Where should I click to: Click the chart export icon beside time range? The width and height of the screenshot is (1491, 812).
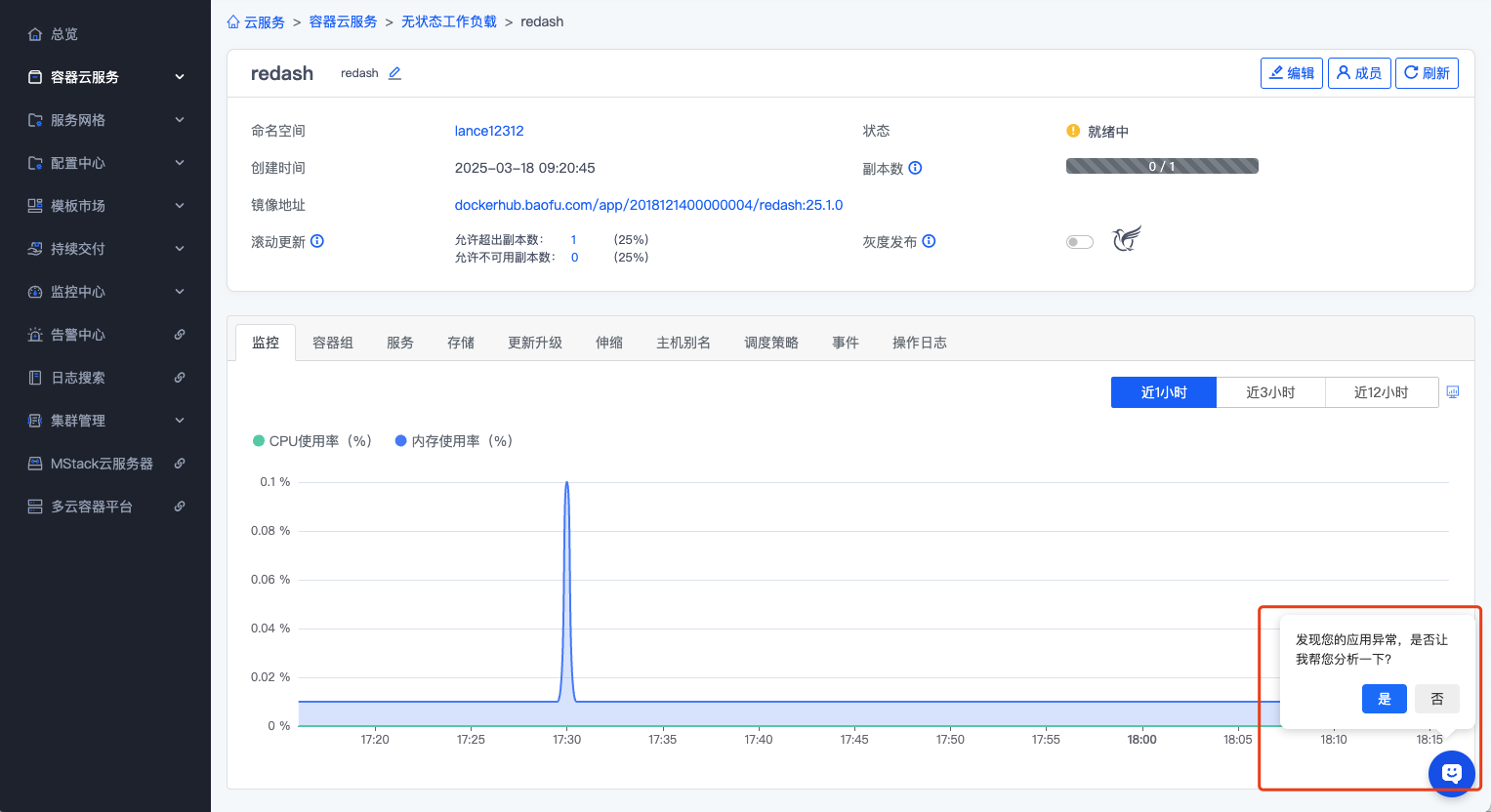[x=1453, y=392]
